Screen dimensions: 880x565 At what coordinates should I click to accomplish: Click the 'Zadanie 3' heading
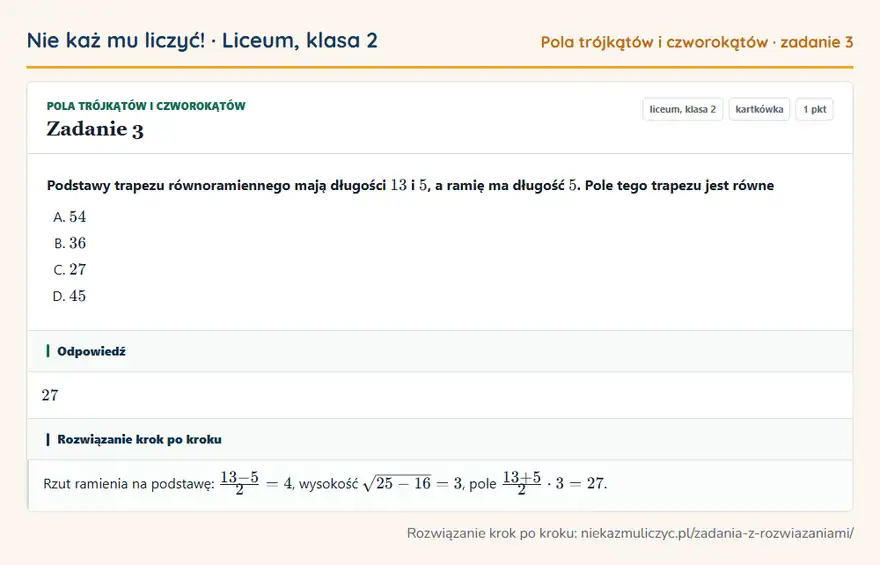click(95, 129)
